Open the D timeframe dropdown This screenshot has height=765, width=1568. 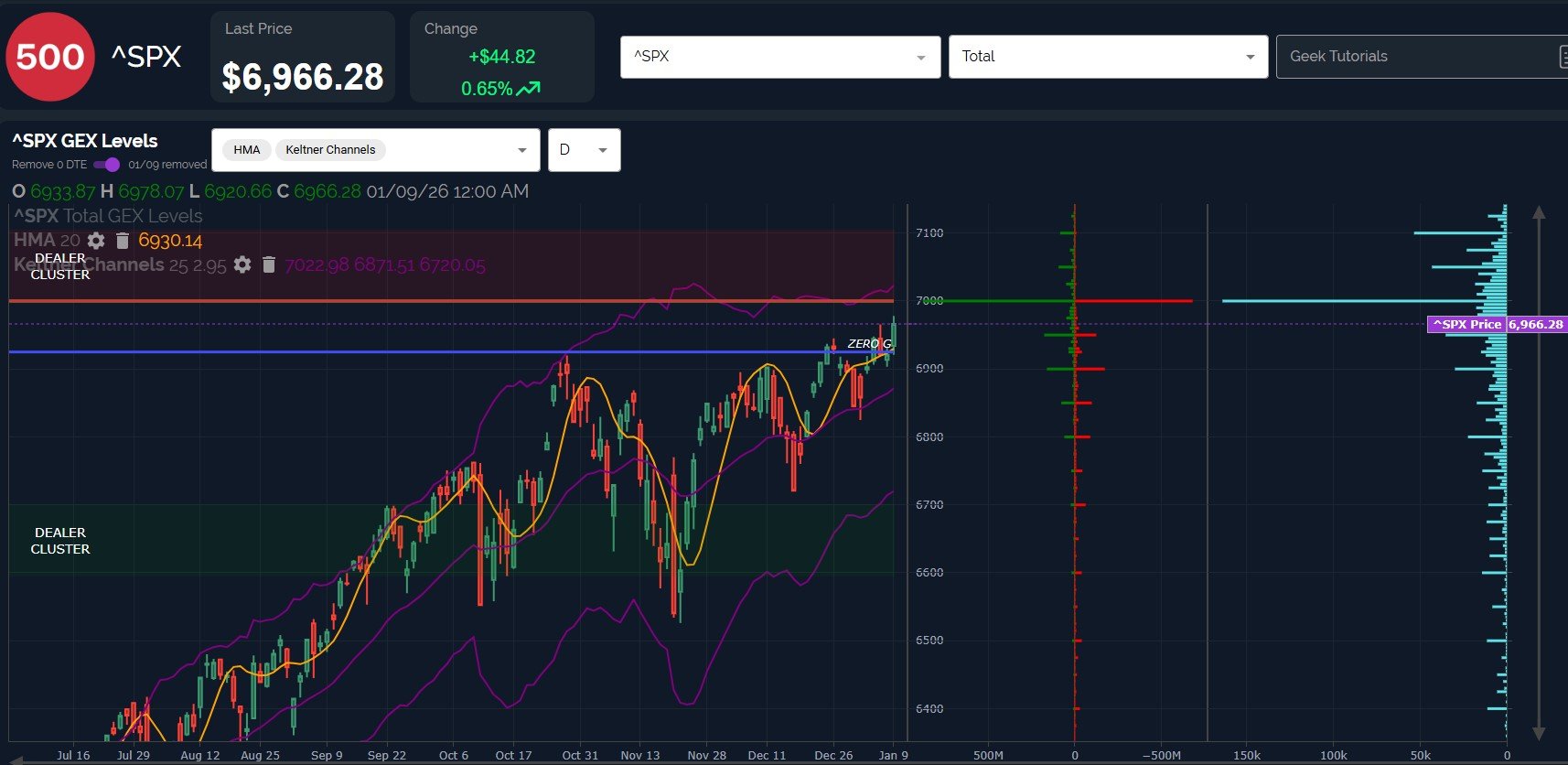585,150
